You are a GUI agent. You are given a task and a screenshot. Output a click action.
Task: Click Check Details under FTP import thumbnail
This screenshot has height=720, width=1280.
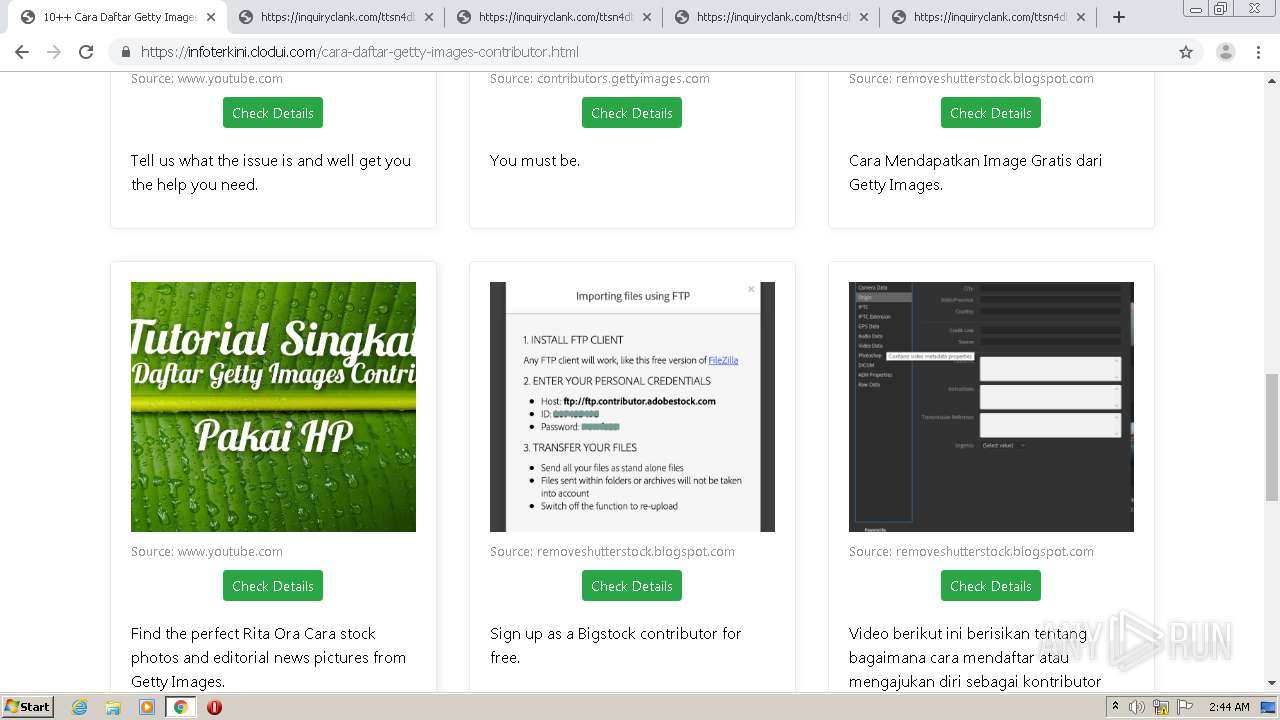point(632,586)
